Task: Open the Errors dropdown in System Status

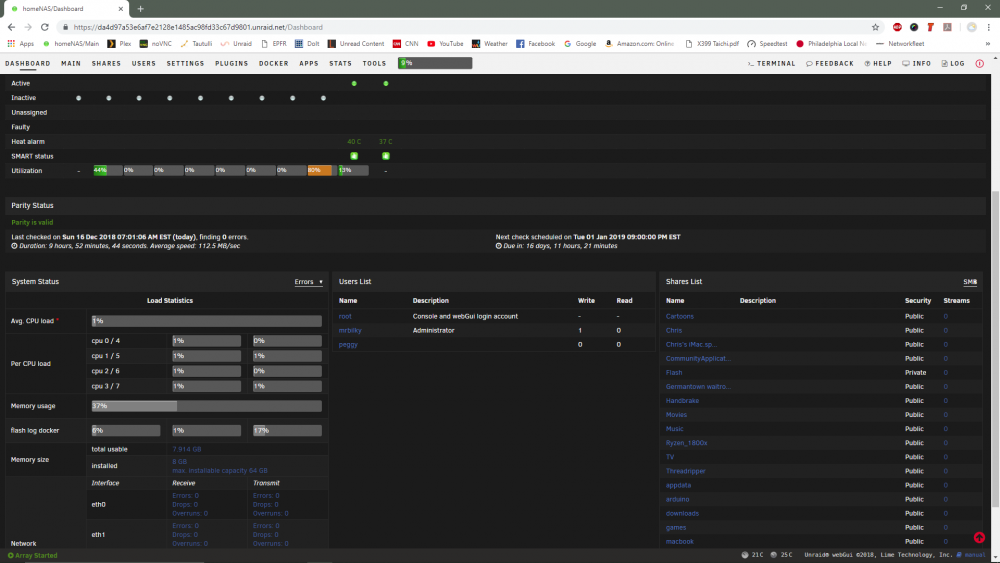Action: point(309,282)
